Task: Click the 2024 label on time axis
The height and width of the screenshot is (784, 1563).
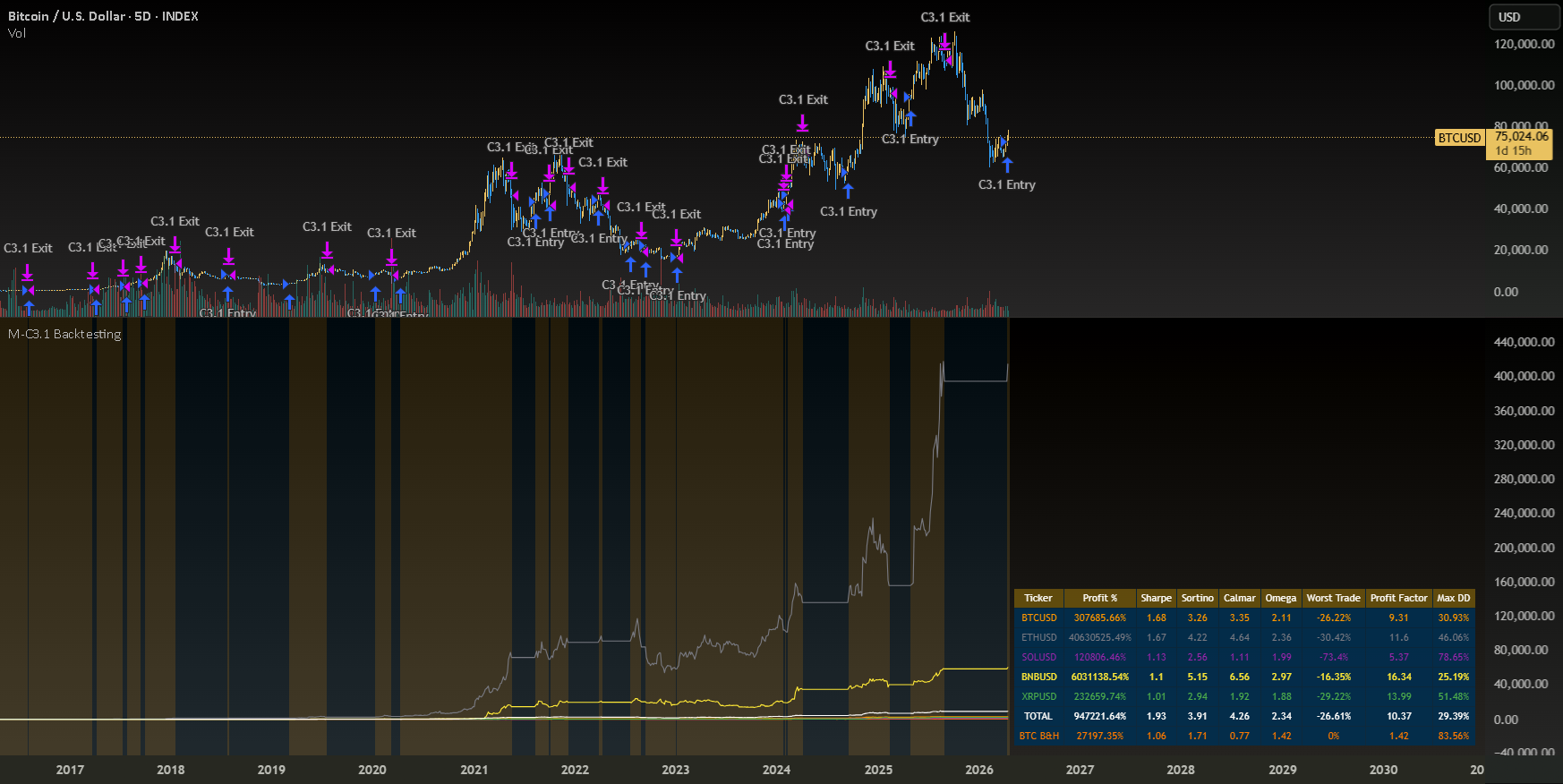Action: 776,770
